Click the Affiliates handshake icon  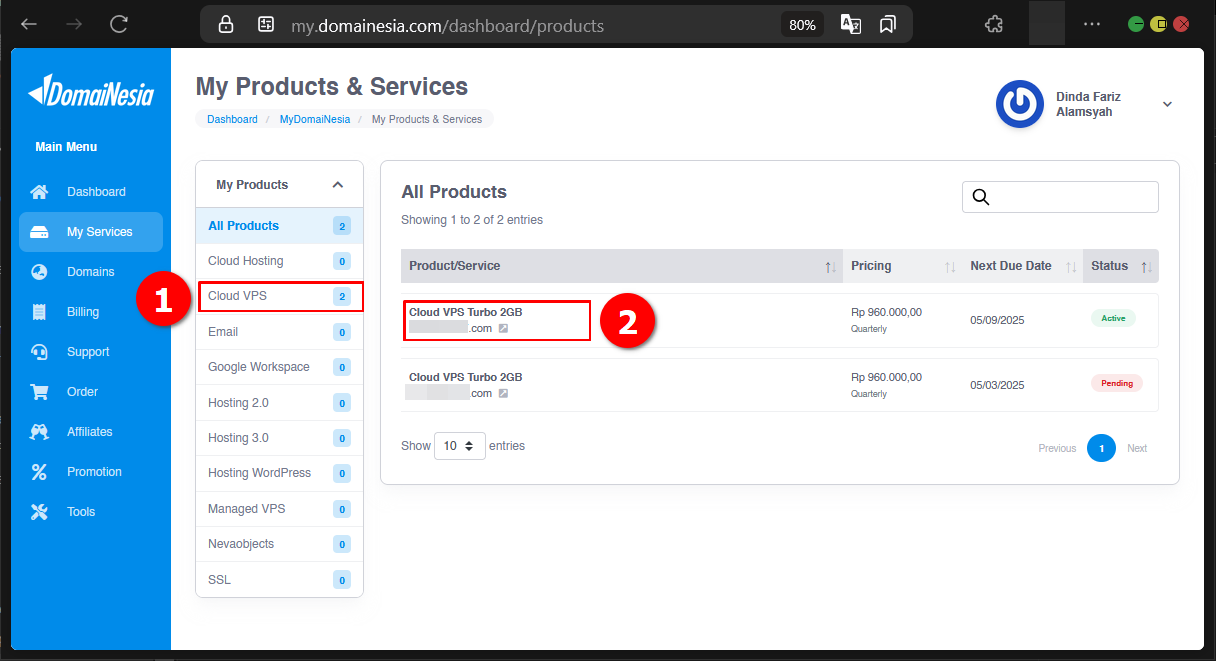pyautogui.click(x=39, y=432)
